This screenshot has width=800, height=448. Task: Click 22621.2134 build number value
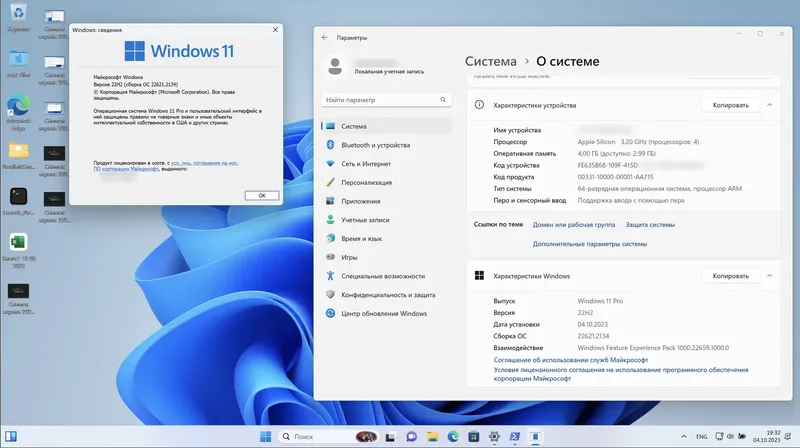click(593, 336)
